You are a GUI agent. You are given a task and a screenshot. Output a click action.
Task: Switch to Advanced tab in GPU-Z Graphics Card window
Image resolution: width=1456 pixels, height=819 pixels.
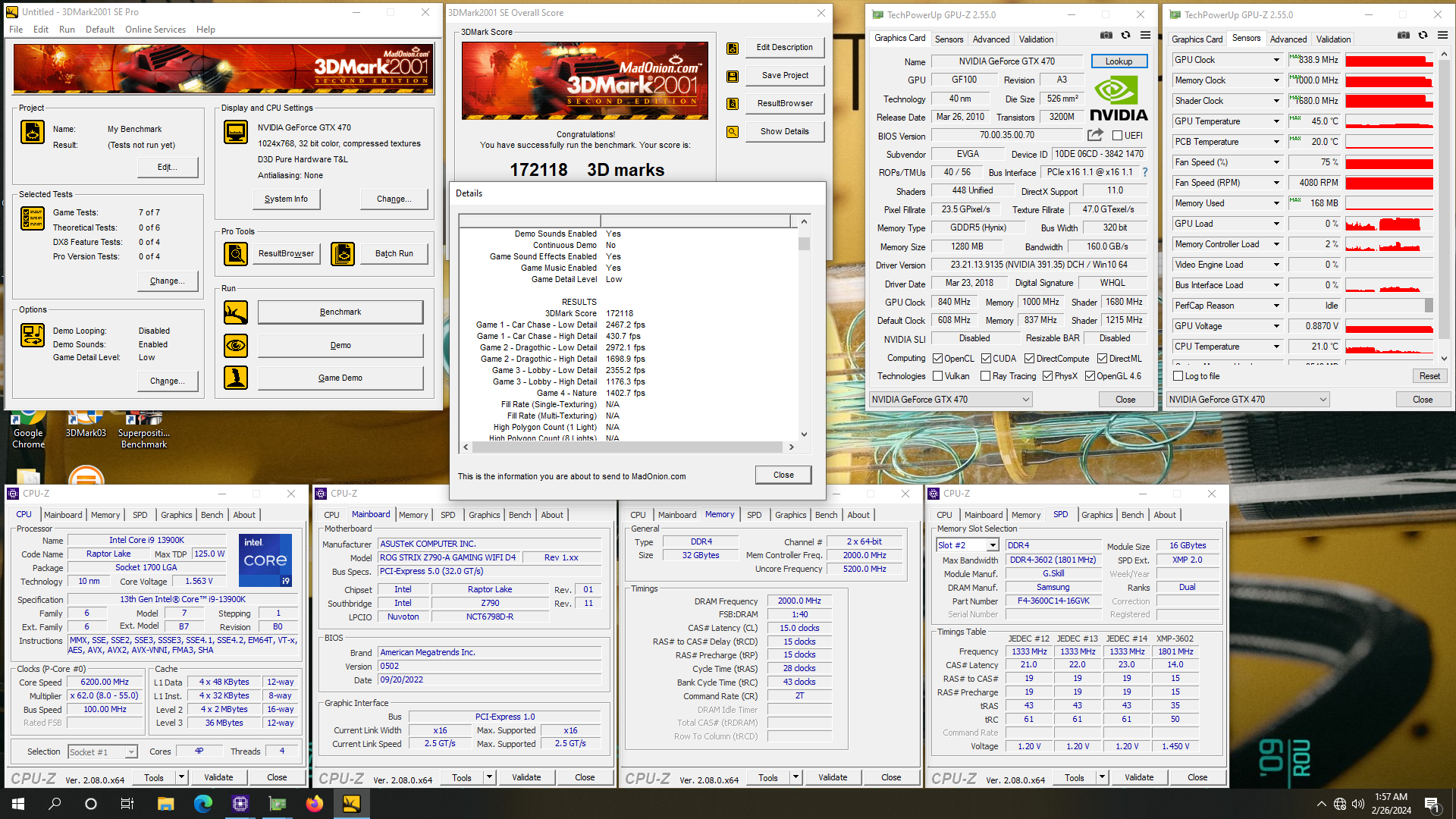click(x=991, y=39)
